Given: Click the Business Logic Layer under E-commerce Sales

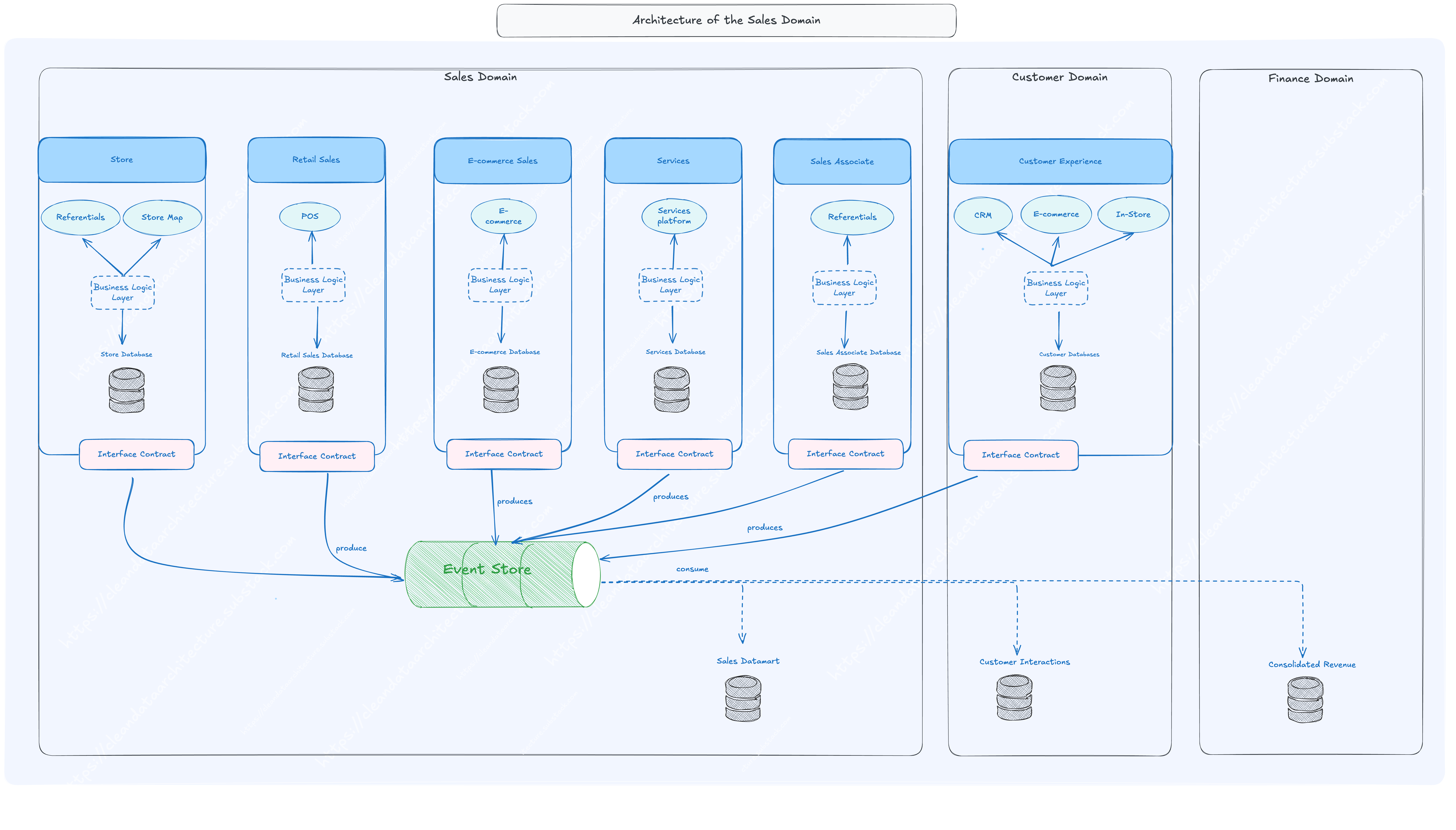Looking at the screenshot, I should click(x=500, y=285).
